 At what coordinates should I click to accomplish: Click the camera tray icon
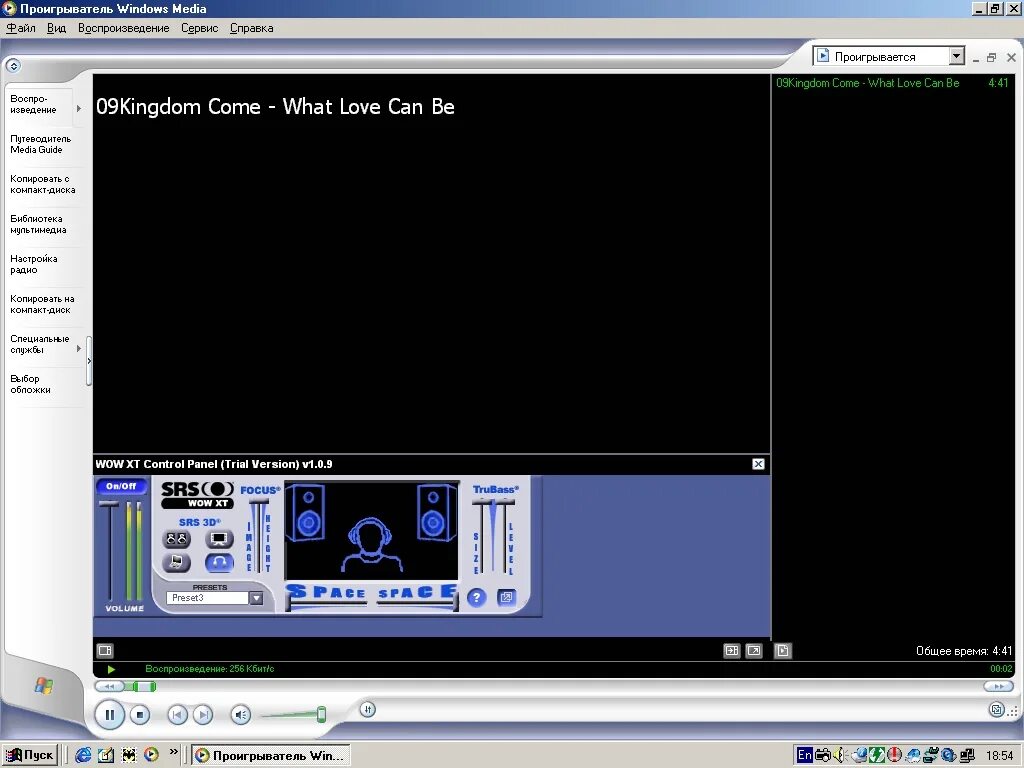point(823,756)
